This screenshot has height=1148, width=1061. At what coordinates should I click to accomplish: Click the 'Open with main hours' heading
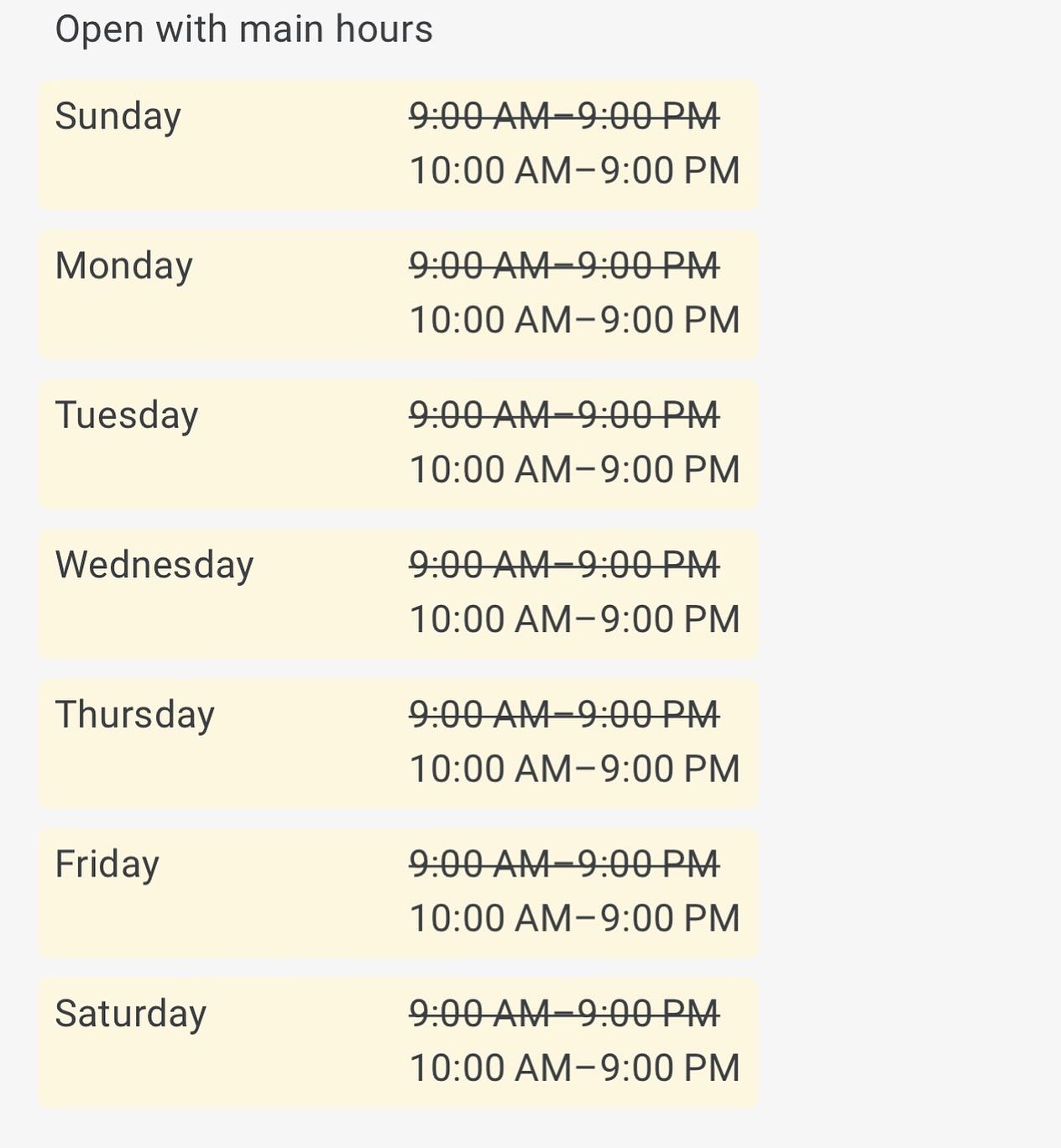click(243, 29)
